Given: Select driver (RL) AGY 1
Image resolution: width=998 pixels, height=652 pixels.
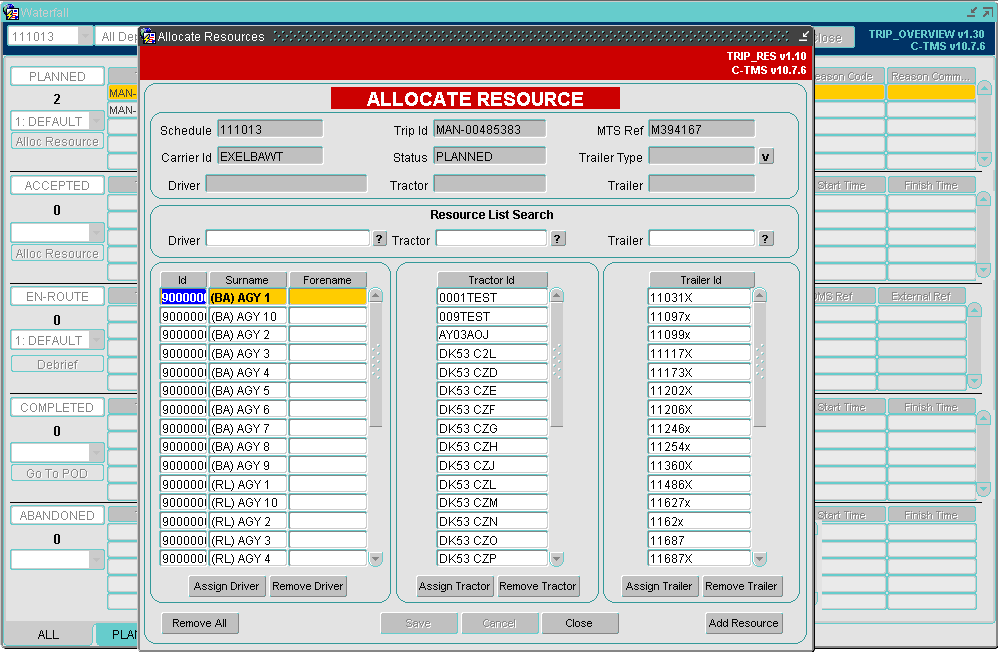Looking at the screenshot, I should 249,484.
